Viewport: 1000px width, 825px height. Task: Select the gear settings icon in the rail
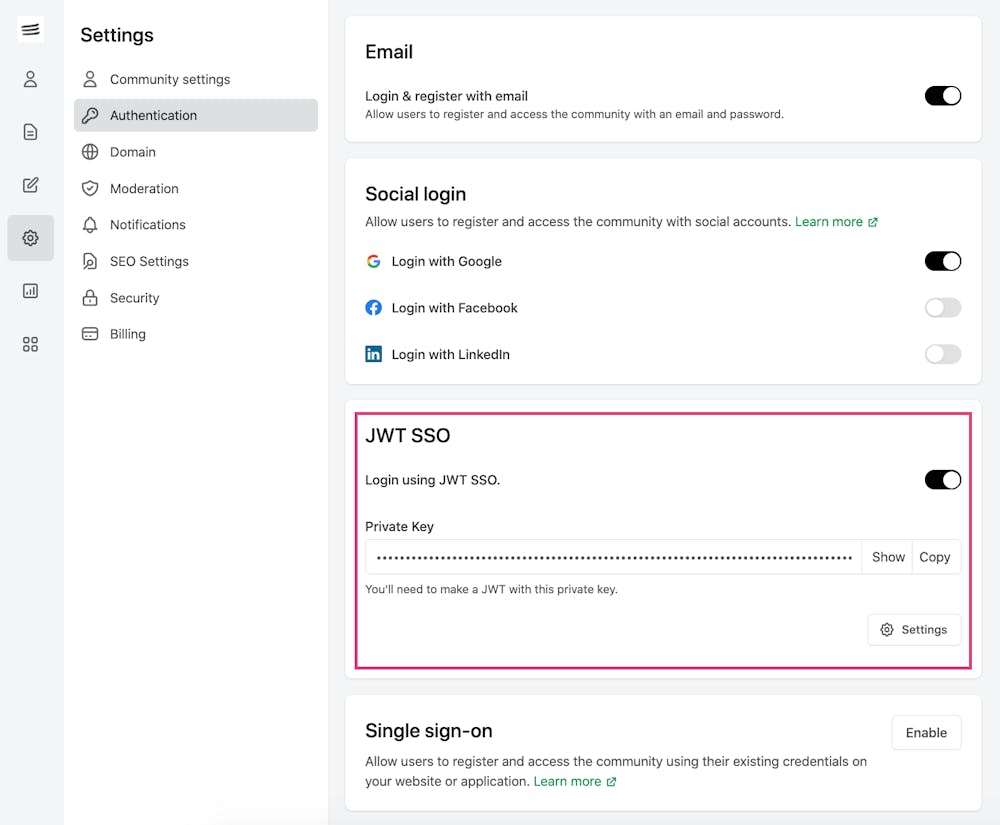pos(31,238)
